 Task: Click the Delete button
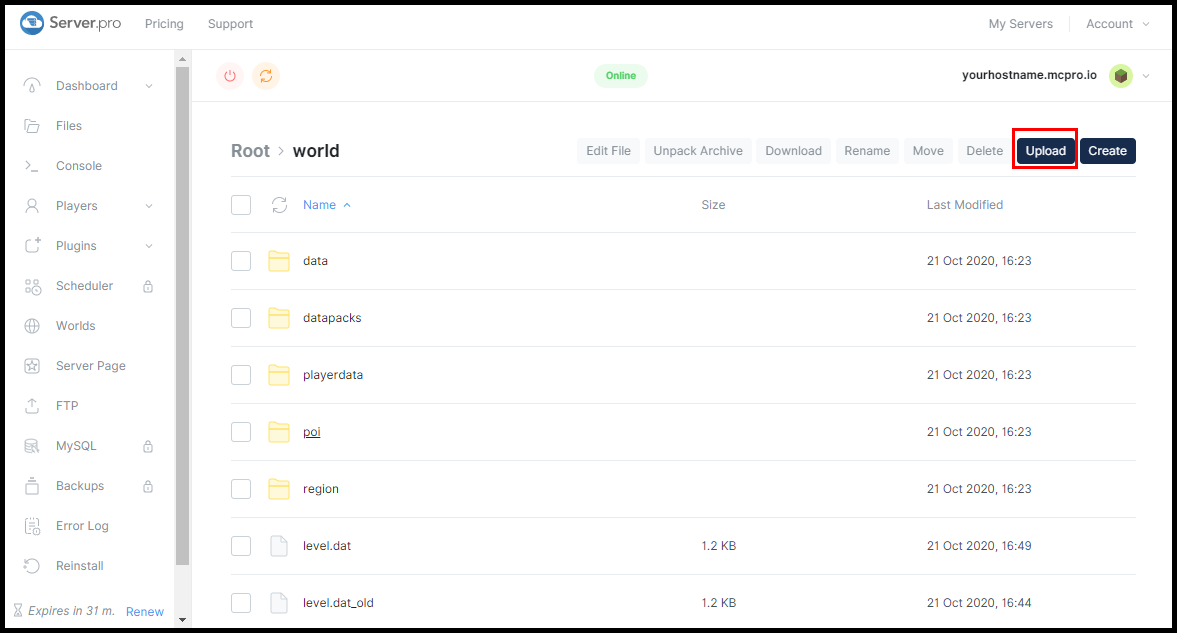pyautogui.click(x=985, y=151)
